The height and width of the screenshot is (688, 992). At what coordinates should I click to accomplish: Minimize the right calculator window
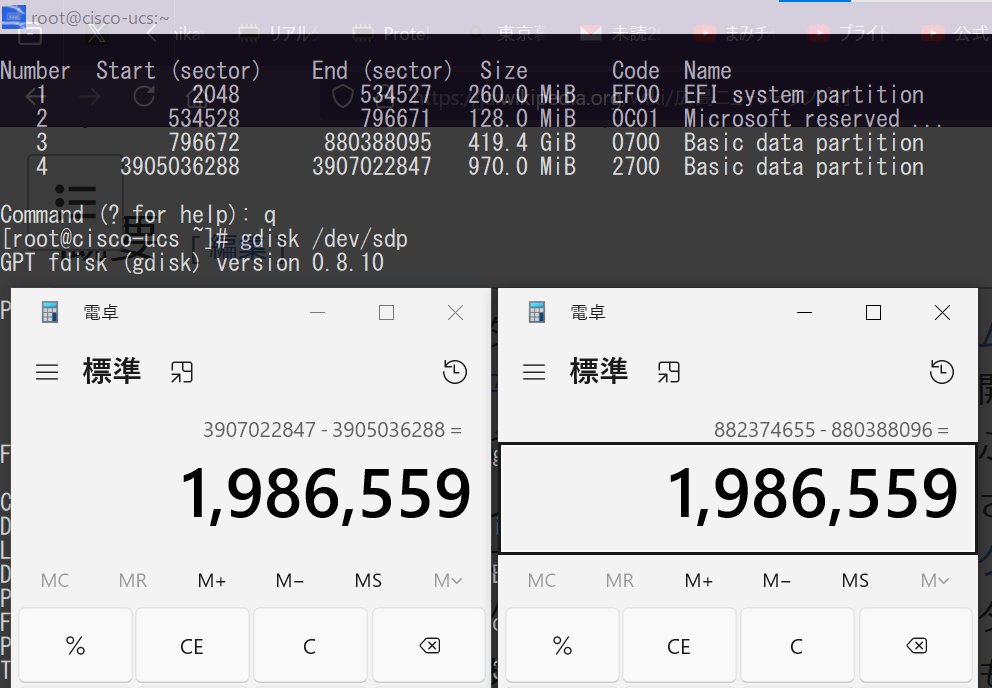point(804,312)
